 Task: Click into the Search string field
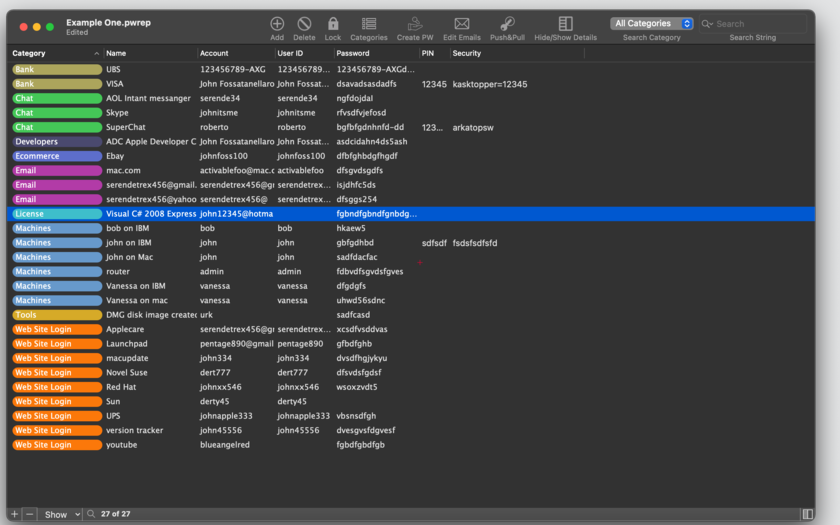click(x=759, y=24)
